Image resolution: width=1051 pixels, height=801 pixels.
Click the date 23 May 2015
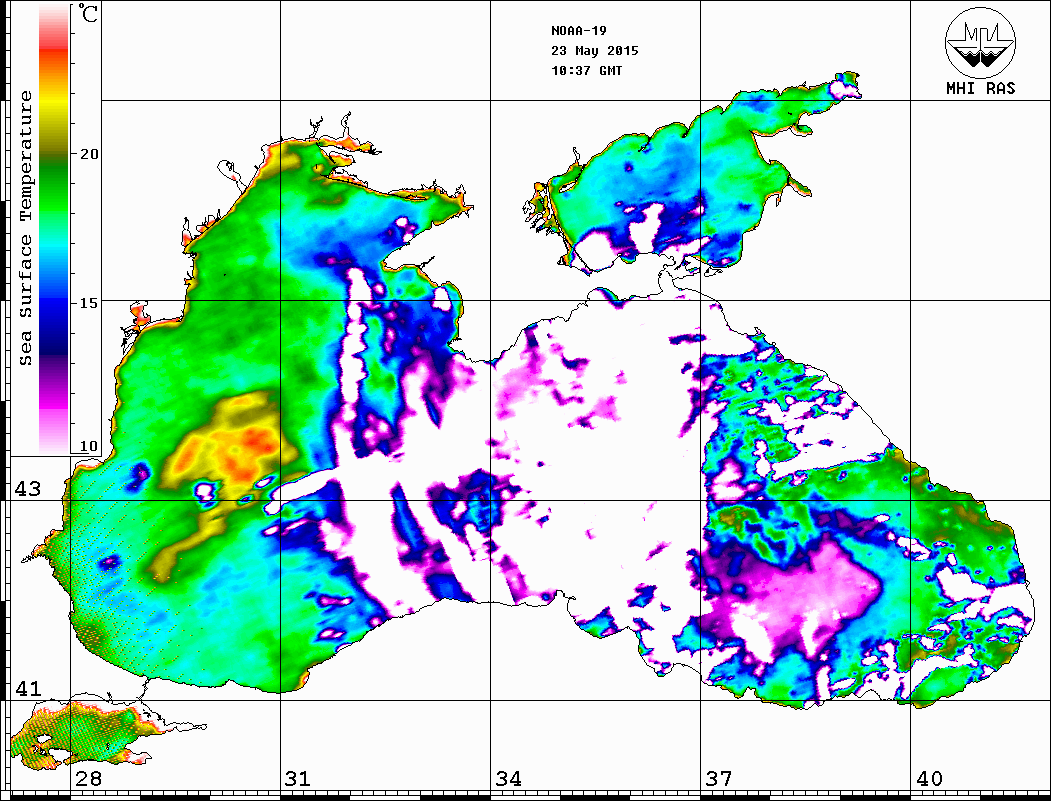594,50
